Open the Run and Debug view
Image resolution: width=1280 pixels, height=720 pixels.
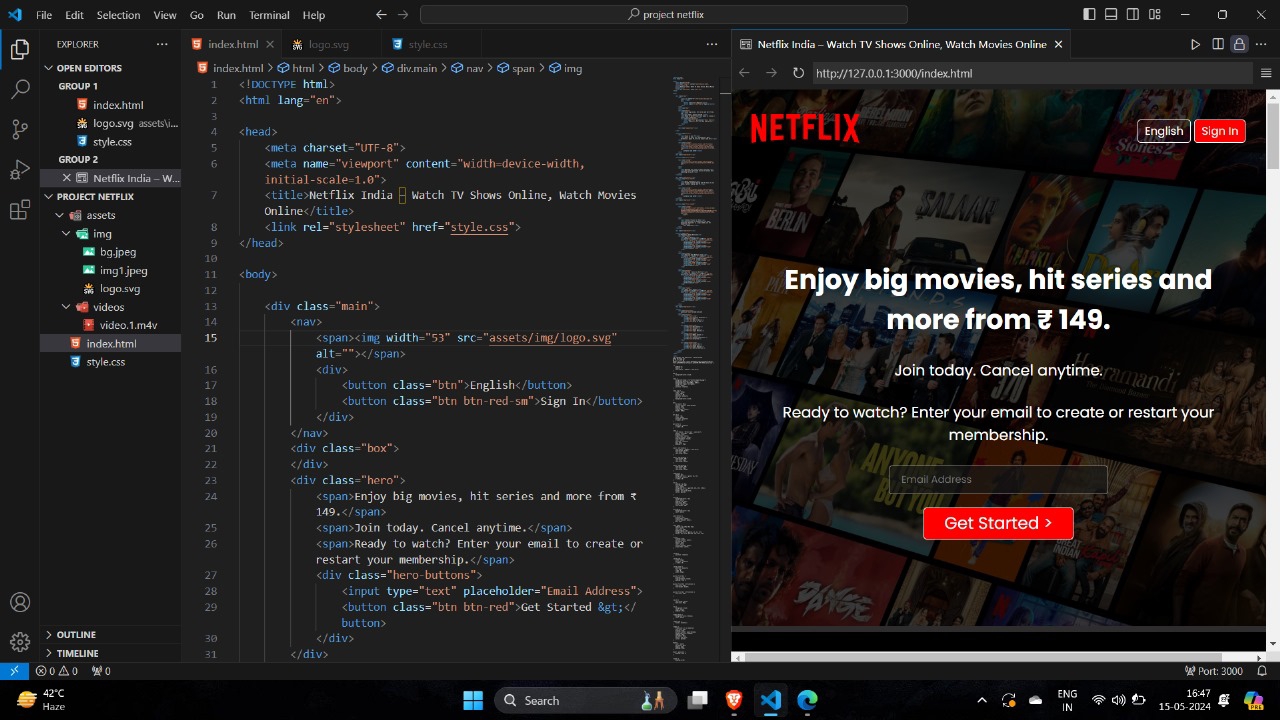[x=20, y=169]
